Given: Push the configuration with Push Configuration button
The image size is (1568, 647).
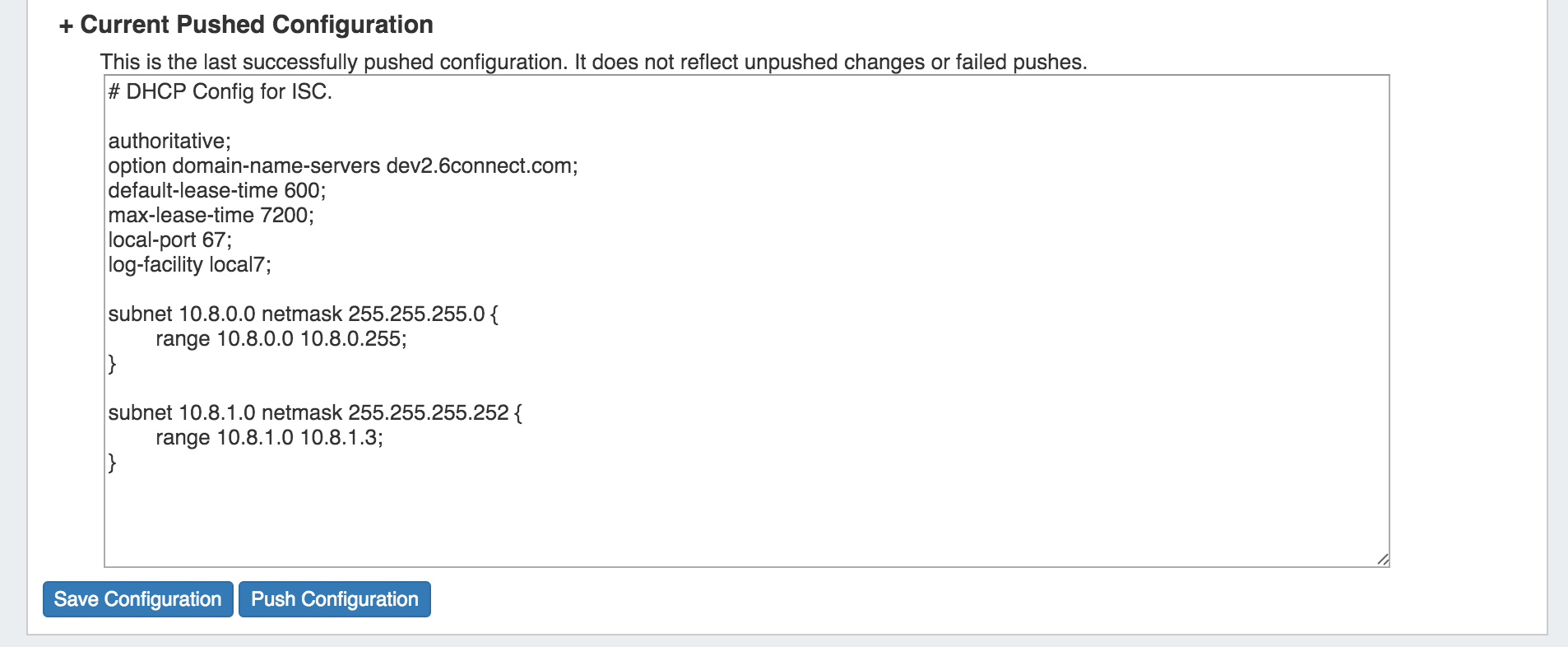Looking at the screenshot, I should click(x=334, y=599).
